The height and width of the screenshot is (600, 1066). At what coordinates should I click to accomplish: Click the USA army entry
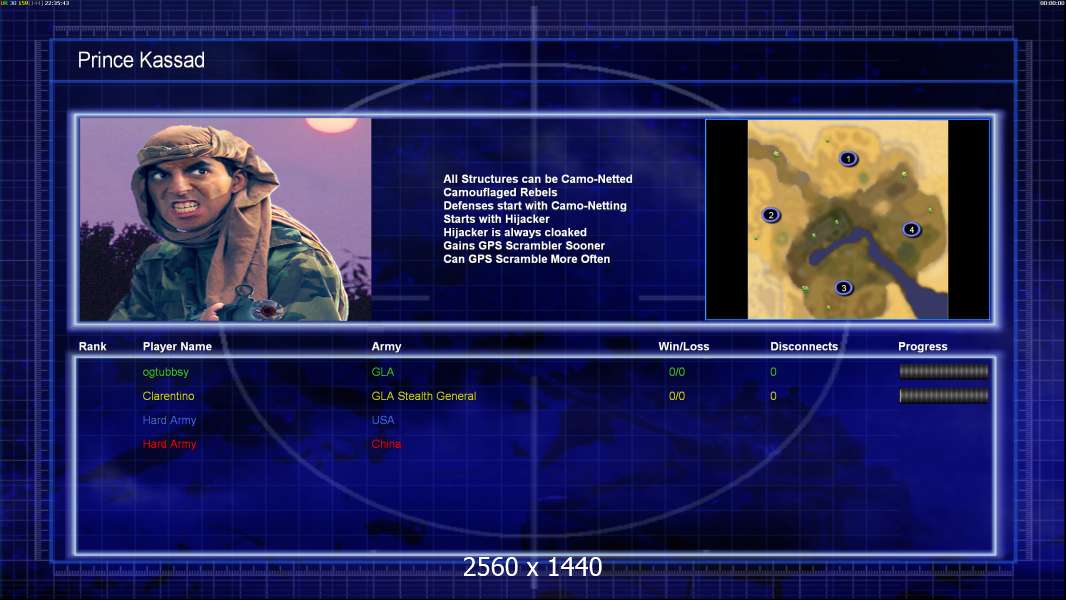click(383, 420)
